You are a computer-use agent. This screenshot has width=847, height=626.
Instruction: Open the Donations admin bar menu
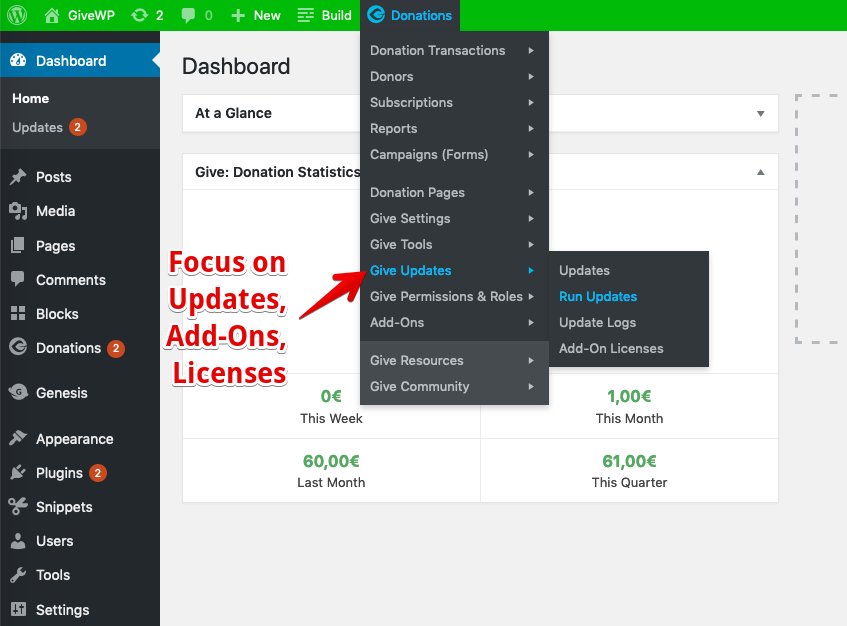pyautogui.click(x=410, y=15)
